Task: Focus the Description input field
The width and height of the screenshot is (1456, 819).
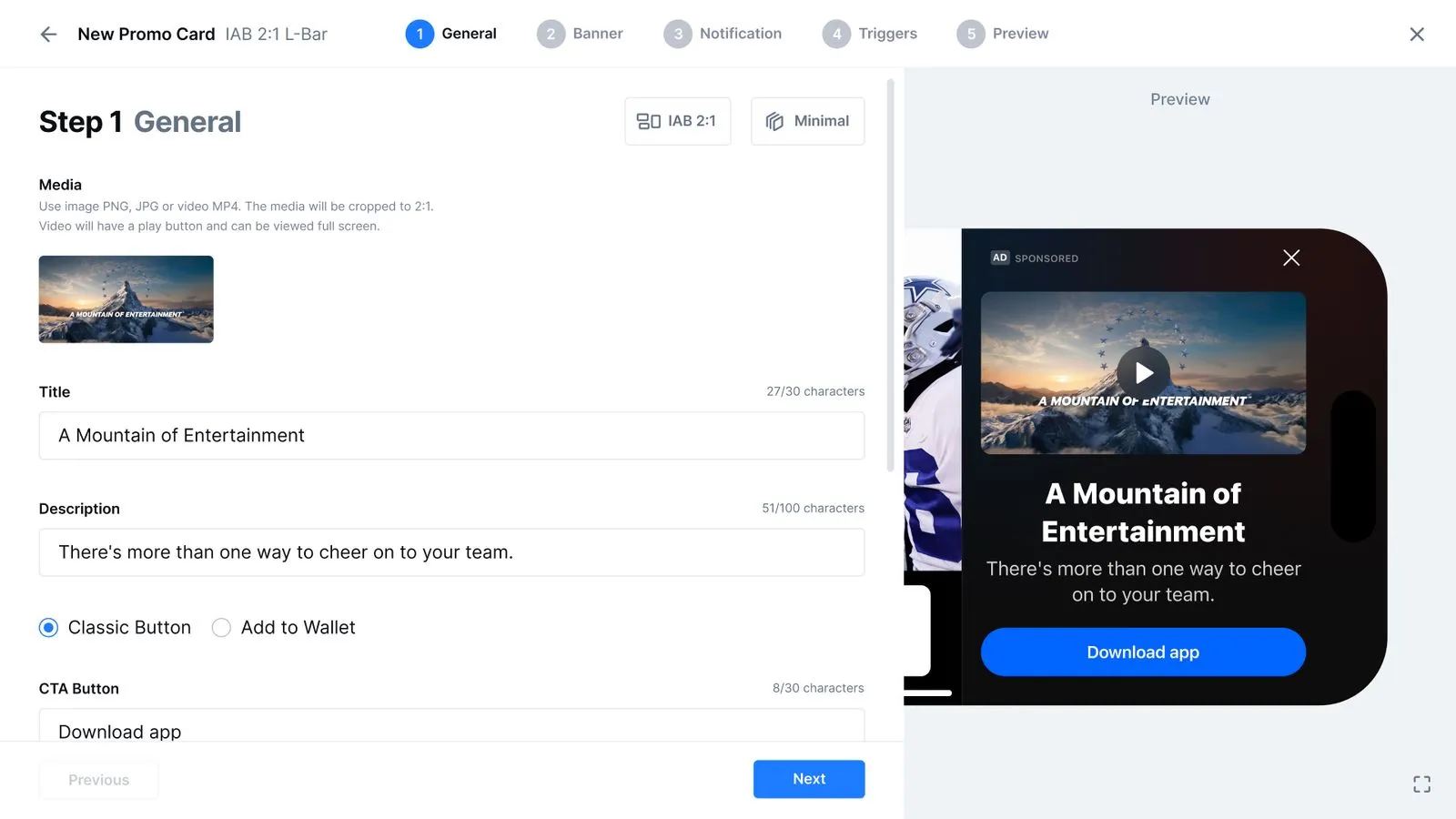Action: point(451,552)
